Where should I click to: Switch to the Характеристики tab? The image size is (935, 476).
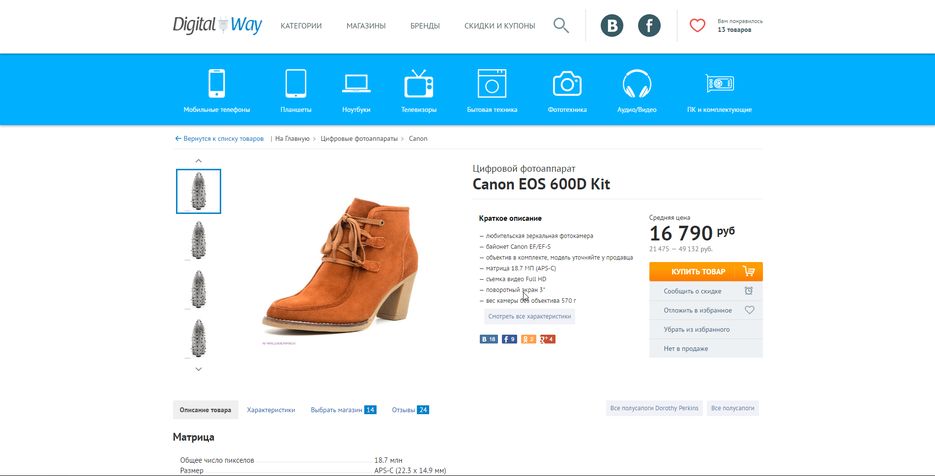[271, 410]
